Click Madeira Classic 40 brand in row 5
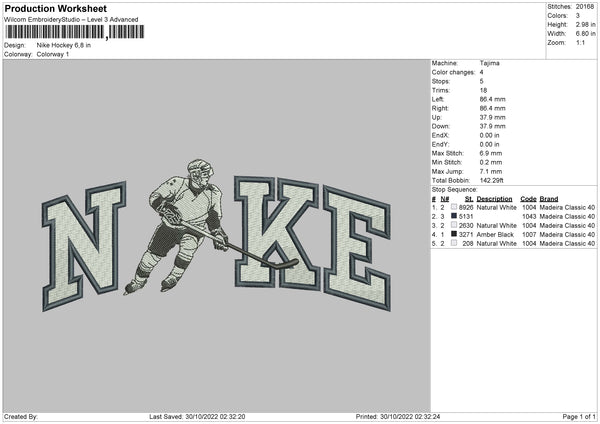This screenshot has width=600, height=424. [x=567, y=243]
